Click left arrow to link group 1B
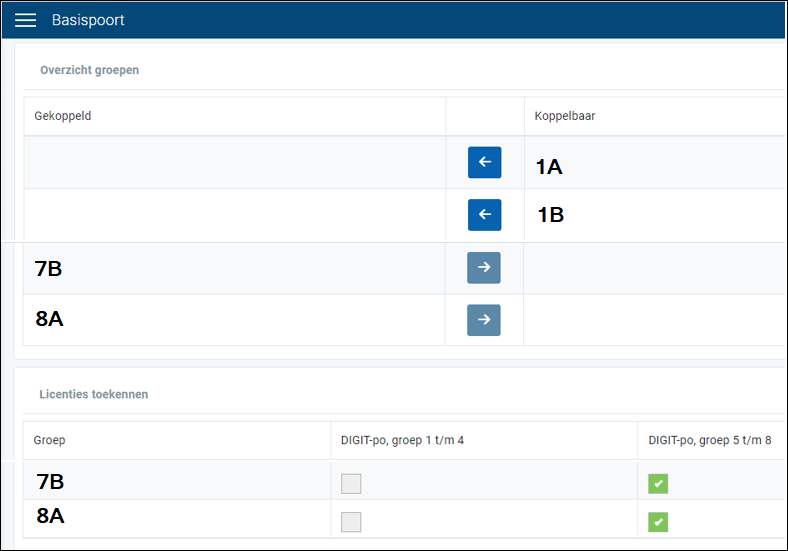Screen dimensions: 788x551 tap(484, 215)
